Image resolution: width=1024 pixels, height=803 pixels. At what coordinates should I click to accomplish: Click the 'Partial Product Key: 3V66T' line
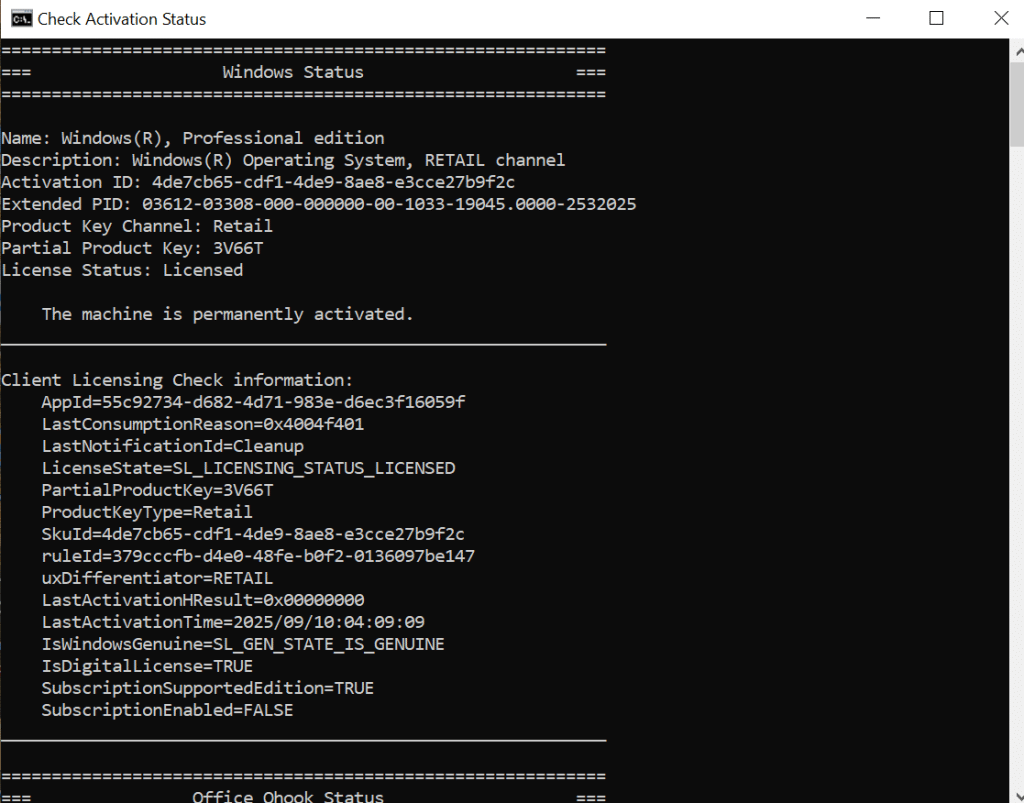point(132,248)
